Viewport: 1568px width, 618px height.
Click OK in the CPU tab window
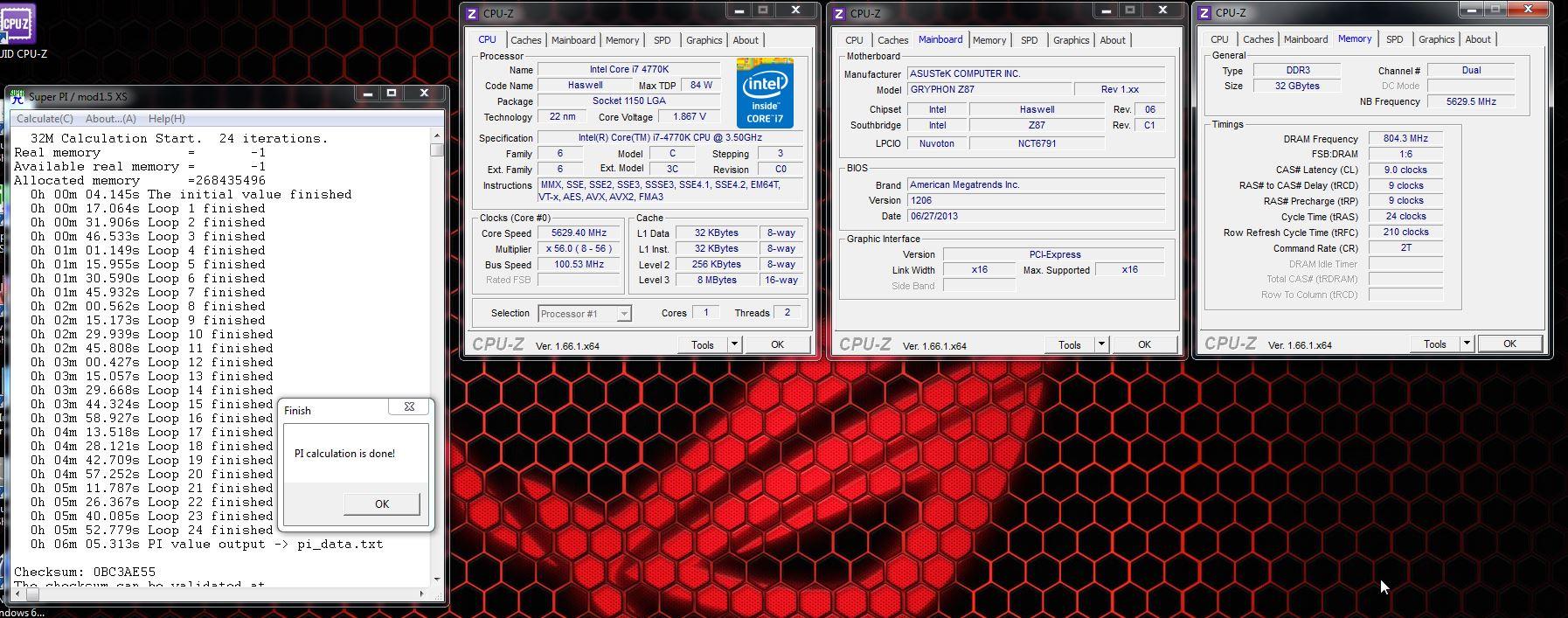coord(777,344)
